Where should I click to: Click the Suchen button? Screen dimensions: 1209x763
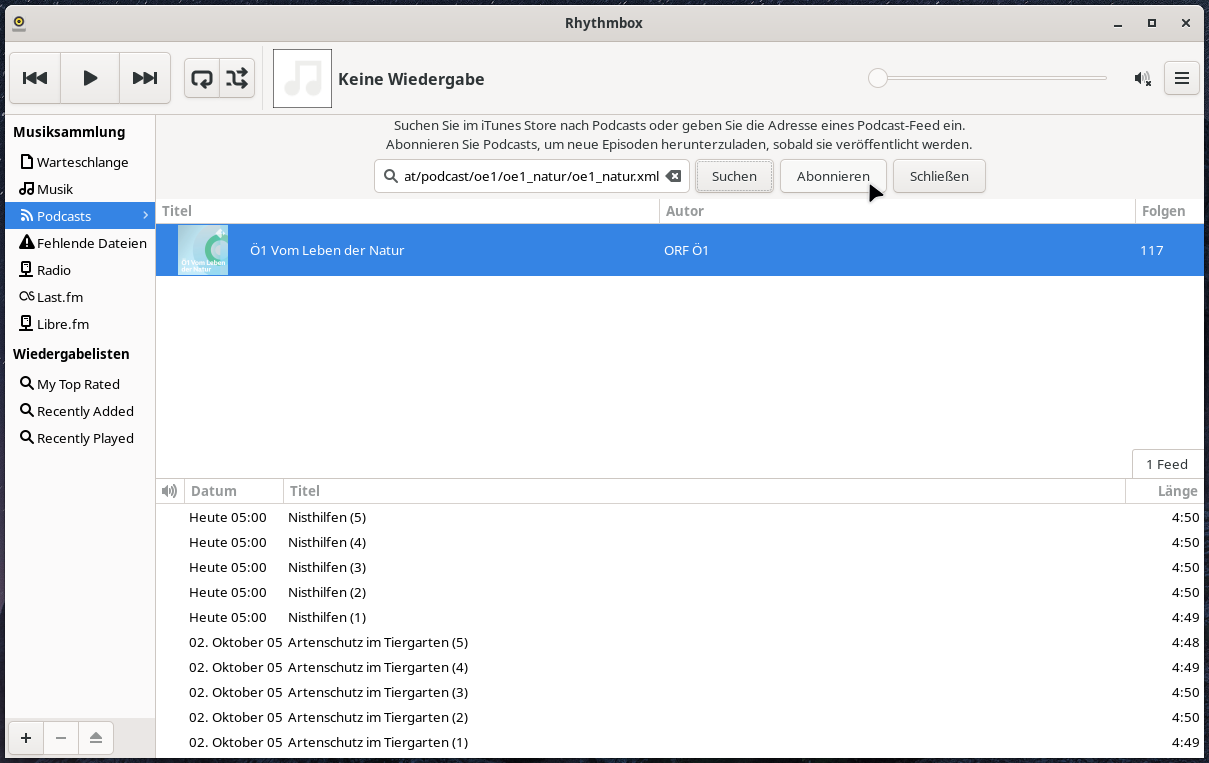pos(734,176)
